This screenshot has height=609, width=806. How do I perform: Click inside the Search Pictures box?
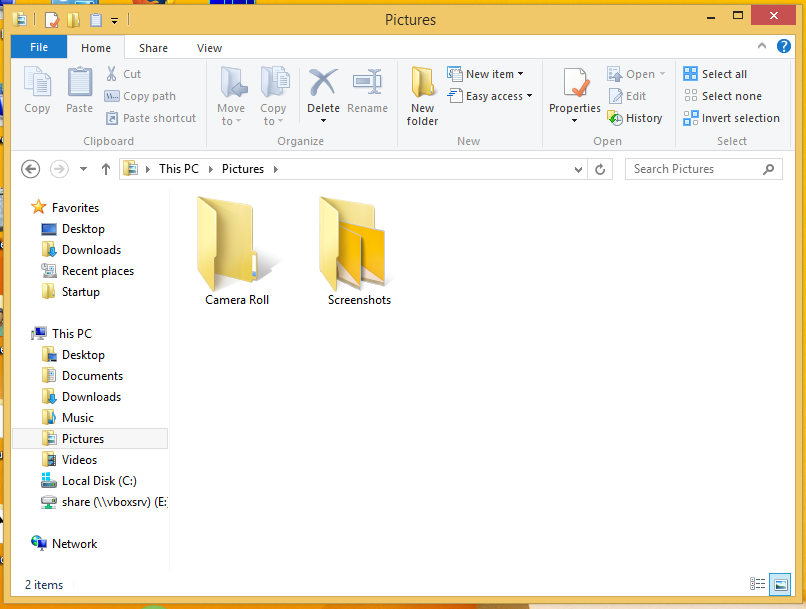tap(700, 168)
